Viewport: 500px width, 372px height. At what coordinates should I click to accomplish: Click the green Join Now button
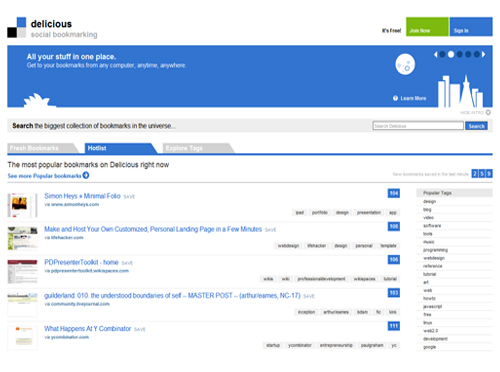click(x=427, y=27)
